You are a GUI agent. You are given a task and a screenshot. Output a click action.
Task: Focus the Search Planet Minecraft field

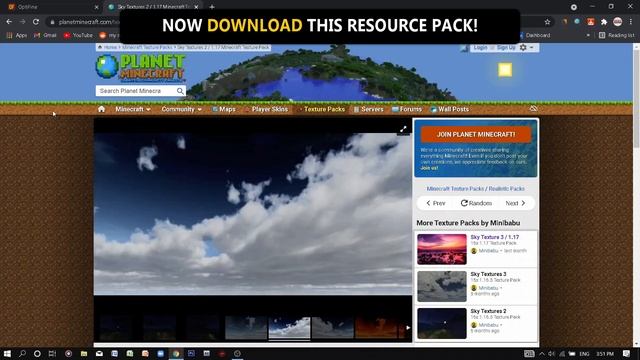click(x=137, y=91)
